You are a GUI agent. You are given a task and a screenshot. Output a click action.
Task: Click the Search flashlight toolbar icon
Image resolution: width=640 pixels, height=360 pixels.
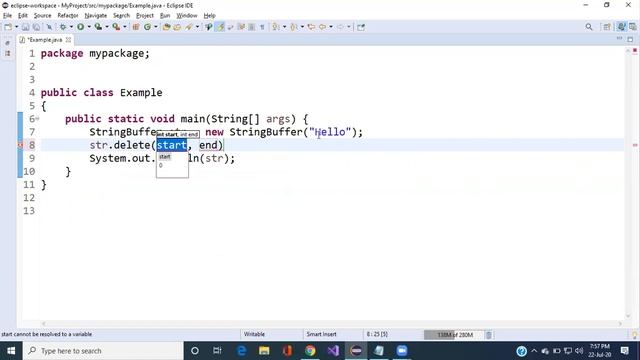[x=189, y=27]
